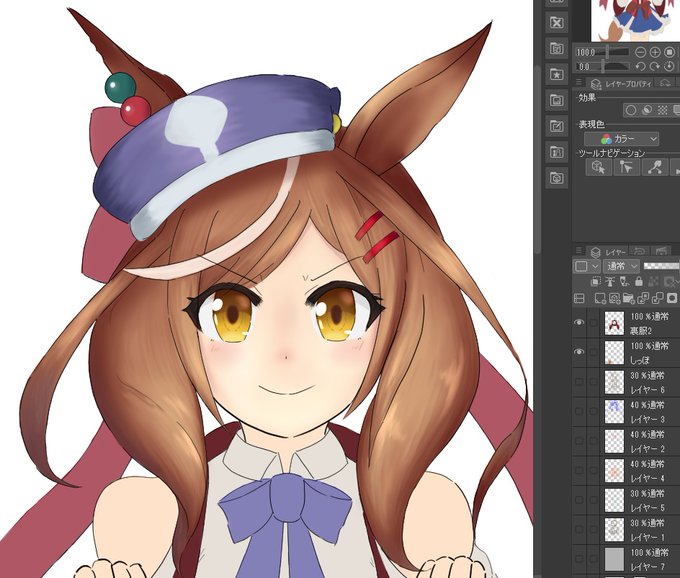
Task: Open the history tab next to レイヤー
Action: tap(639, 251)
